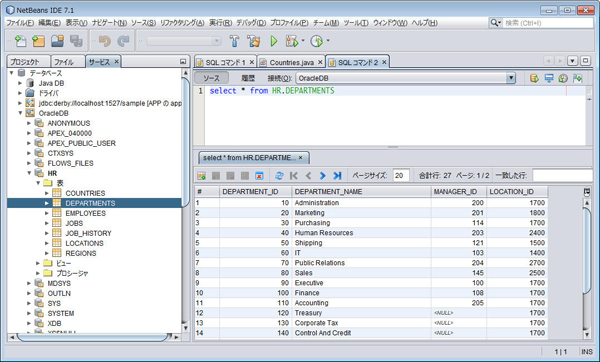Go to next page of results
Viewport: 600px width, 362px height.
(x=323, y=176)
